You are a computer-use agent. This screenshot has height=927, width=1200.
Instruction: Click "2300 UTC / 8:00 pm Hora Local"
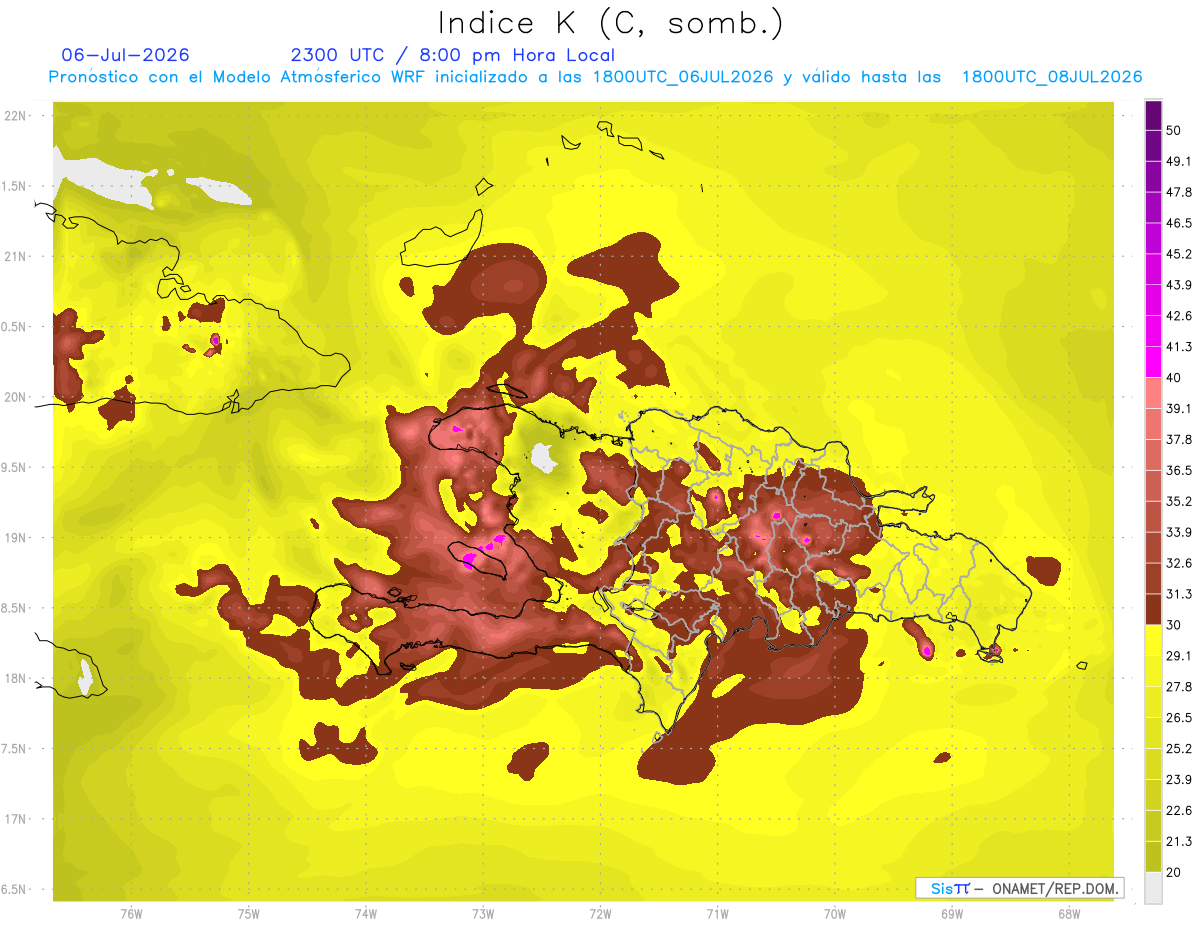tap(453, 55)
